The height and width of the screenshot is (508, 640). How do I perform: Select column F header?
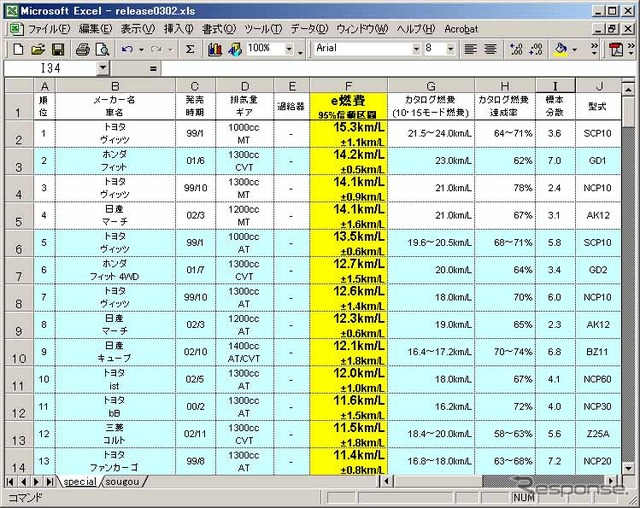click(348, 86)
